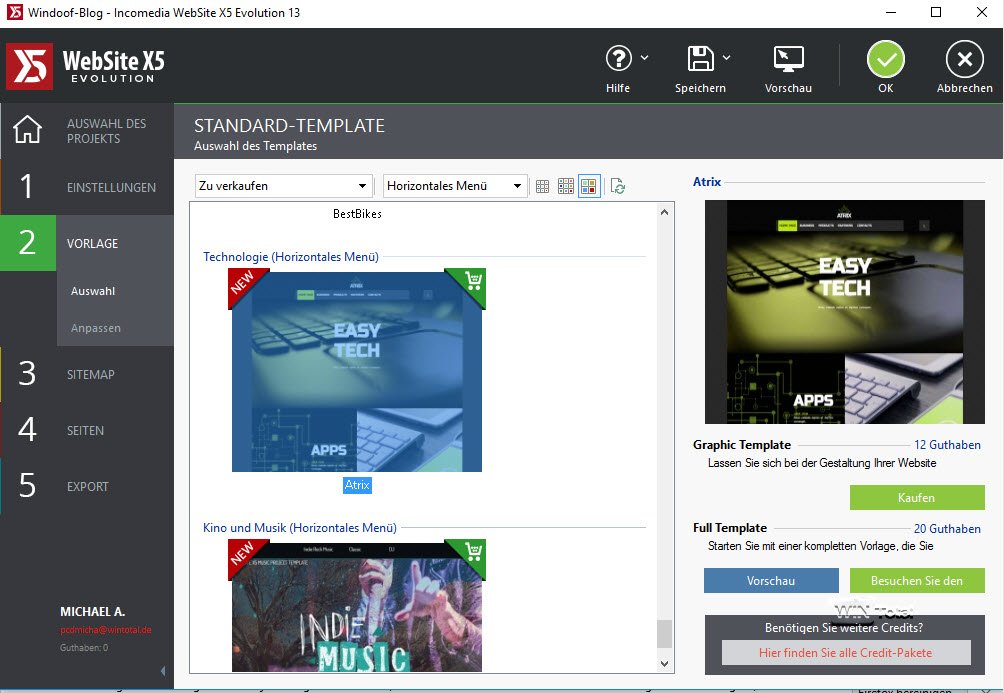Click the large Atrix preview image

(x=845, y=312)
